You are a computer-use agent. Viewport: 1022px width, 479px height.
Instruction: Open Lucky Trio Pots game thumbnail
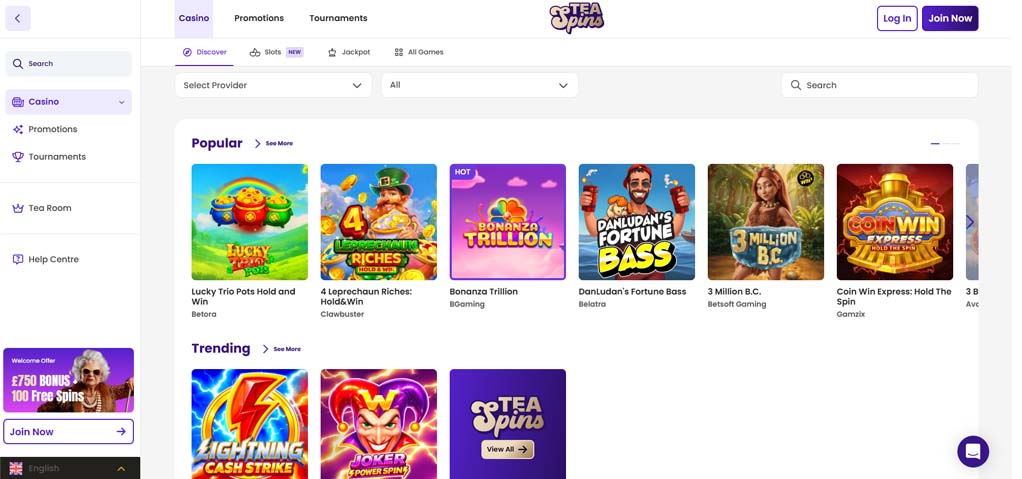pyautogui.click(x=250, y=222)
